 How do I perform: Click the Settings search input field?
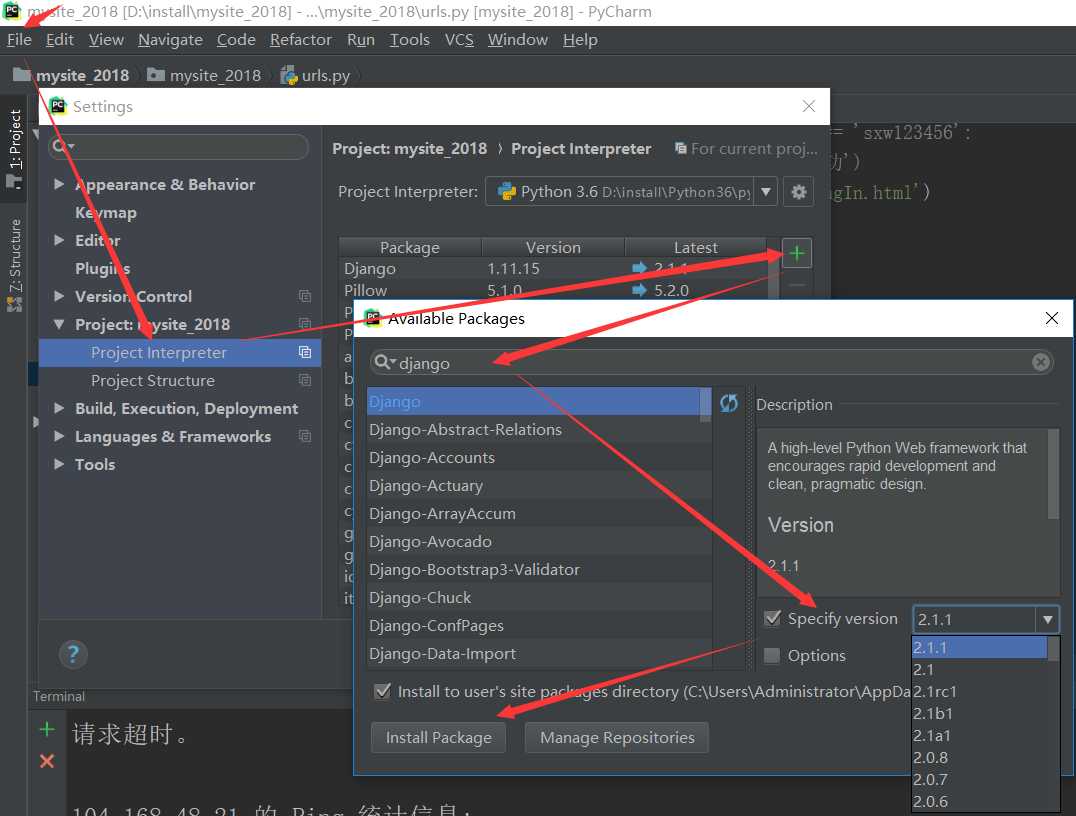pyautogui.click(x=178, y=146)
